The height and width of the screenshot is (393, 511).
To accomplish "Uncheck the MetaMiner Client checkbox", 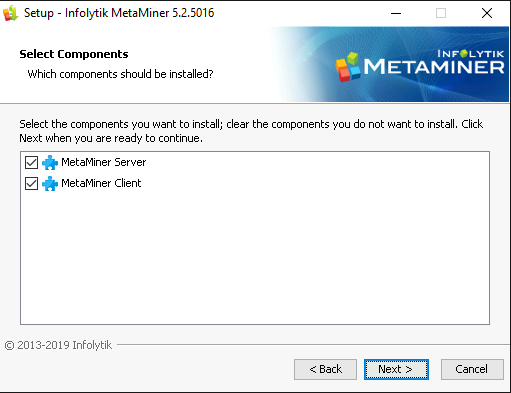I will point(32,183).
